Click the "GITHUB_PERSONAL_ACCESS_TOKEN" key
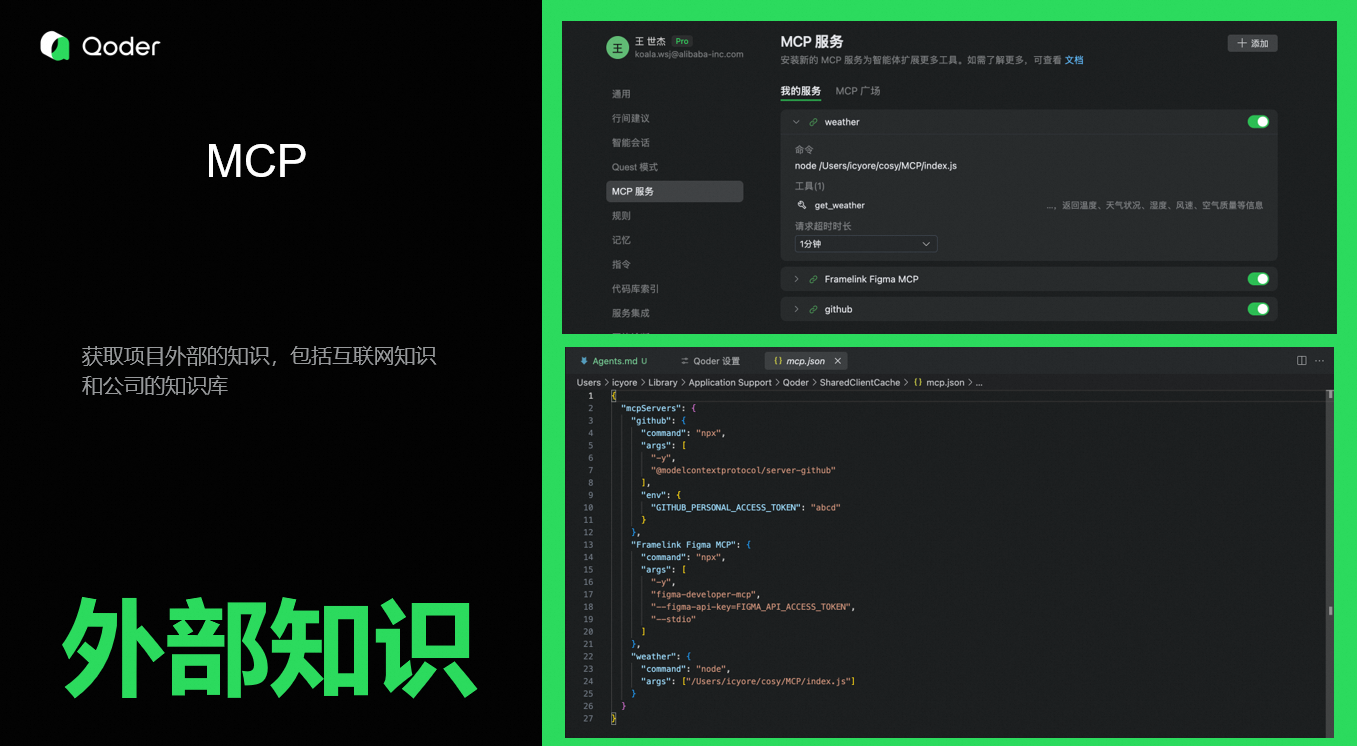Viewport: 1357px width, 746px height. [726, 507]
